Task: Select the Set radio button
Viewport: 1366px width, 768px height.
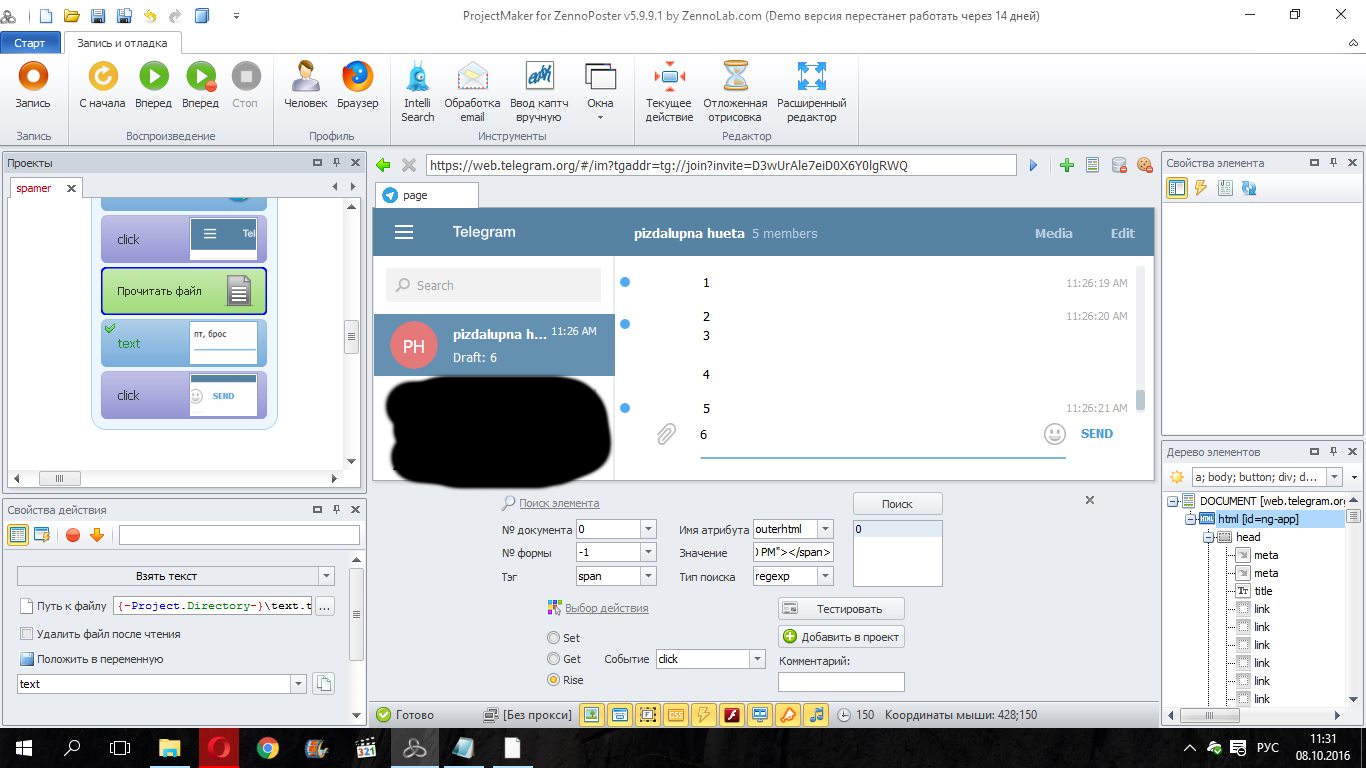Action: 553,638
